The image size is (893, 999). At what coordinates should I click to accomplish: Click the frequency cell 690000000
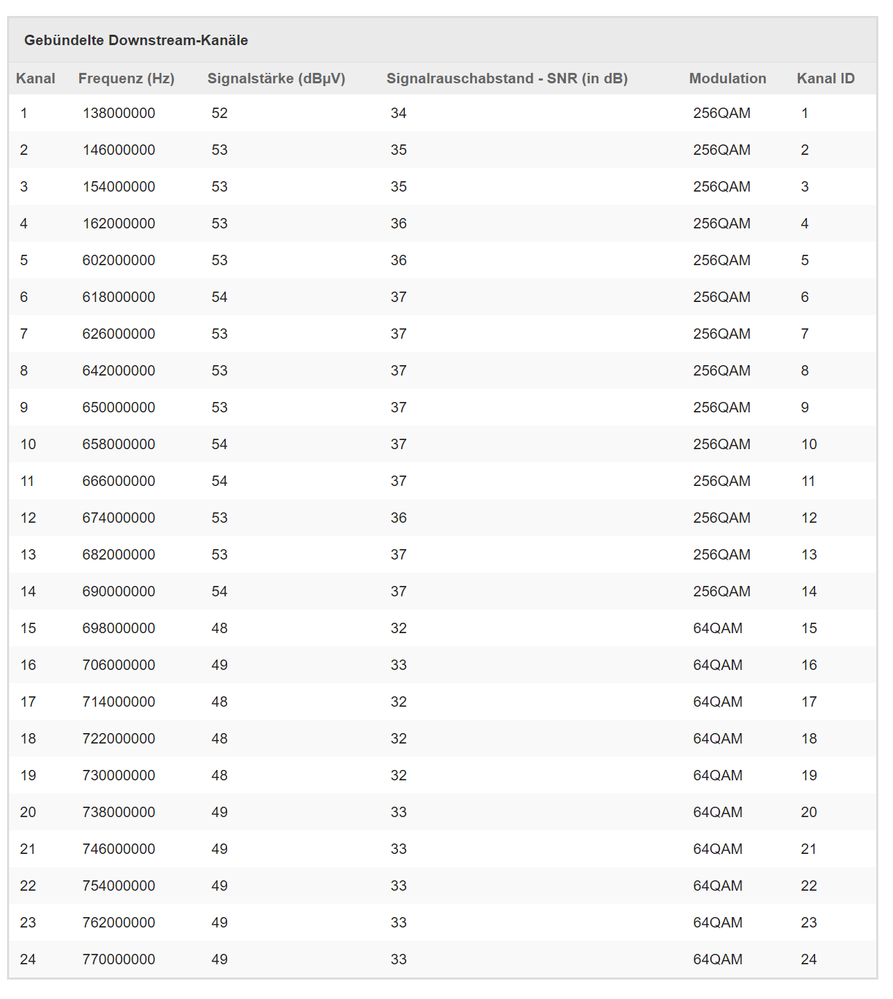click(119, 592)
